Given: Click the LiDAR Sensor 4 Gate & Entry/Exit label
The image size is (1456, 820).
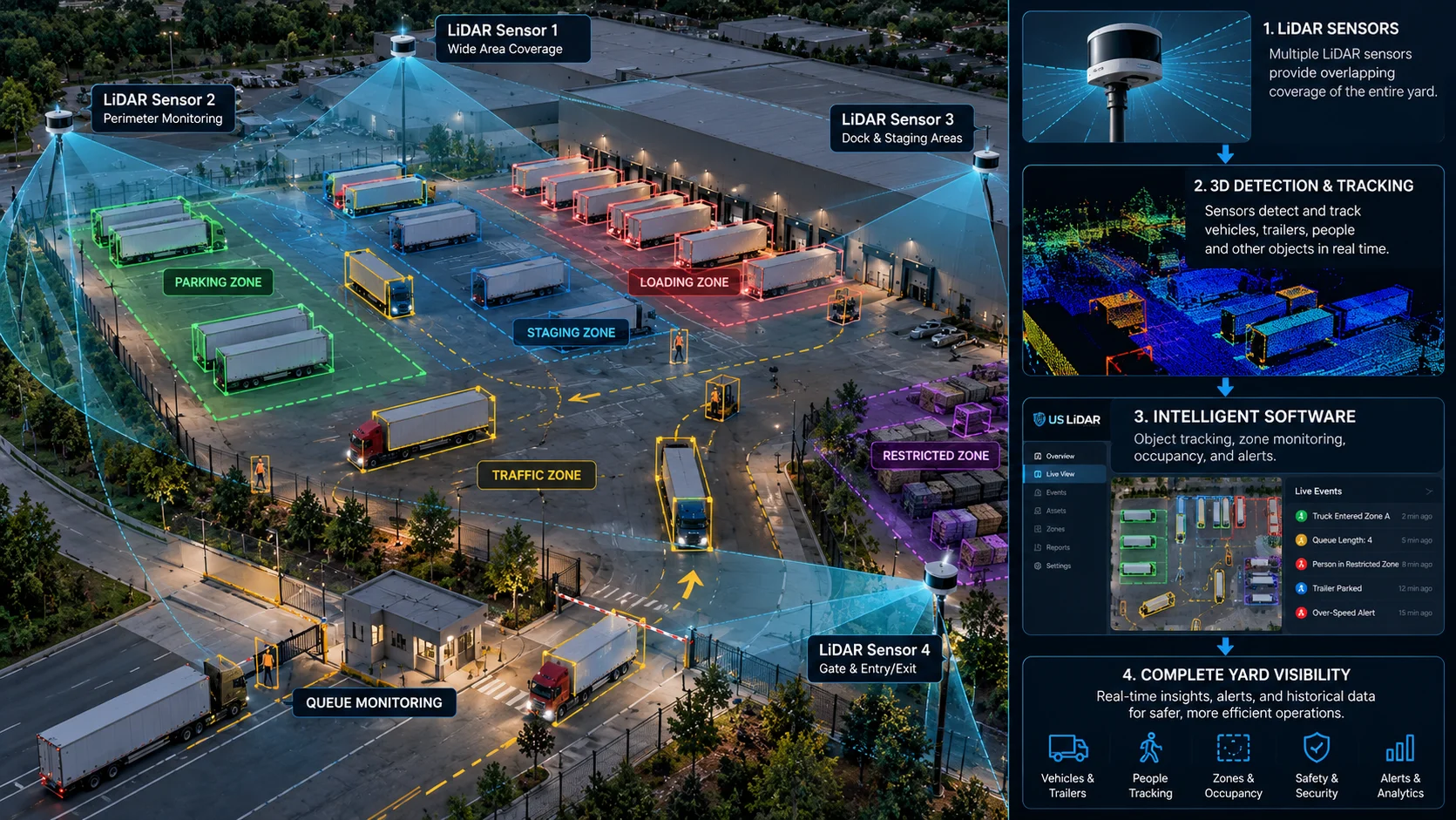Looking at the screenshot, I should tap(874, 659).
